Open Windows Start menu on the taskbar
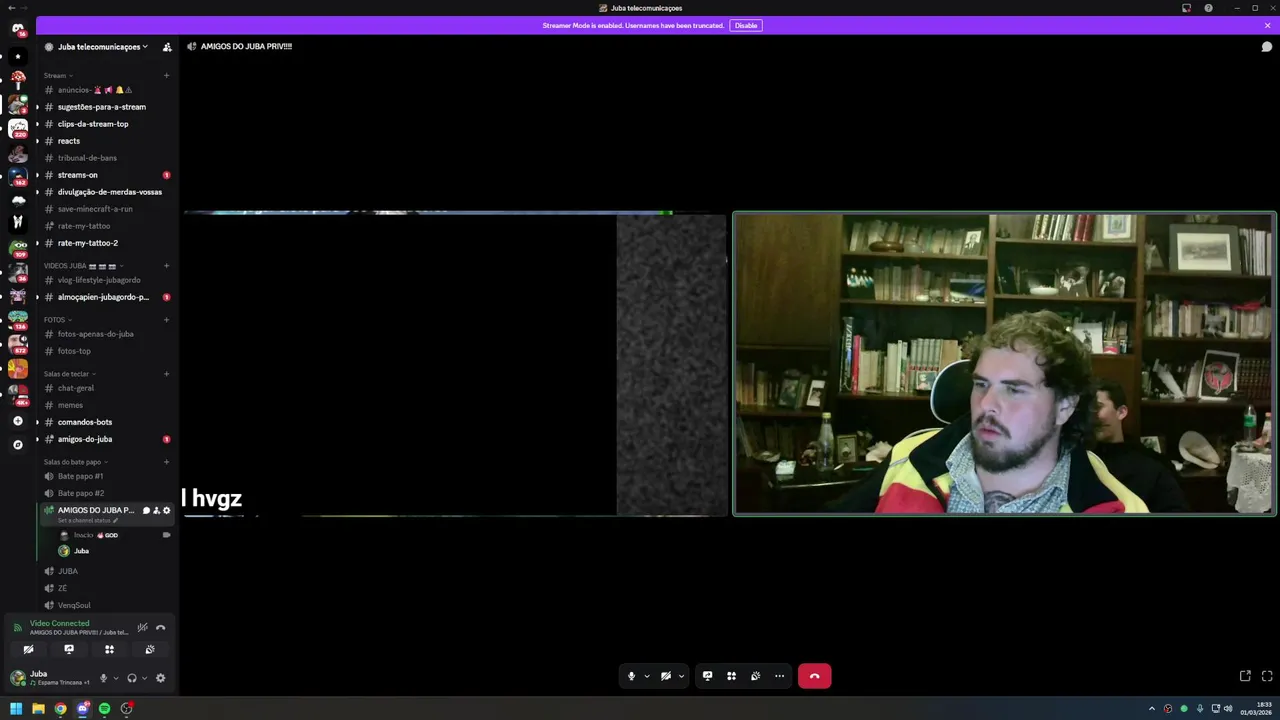The image size is (1280, 720). click(16, 709)
